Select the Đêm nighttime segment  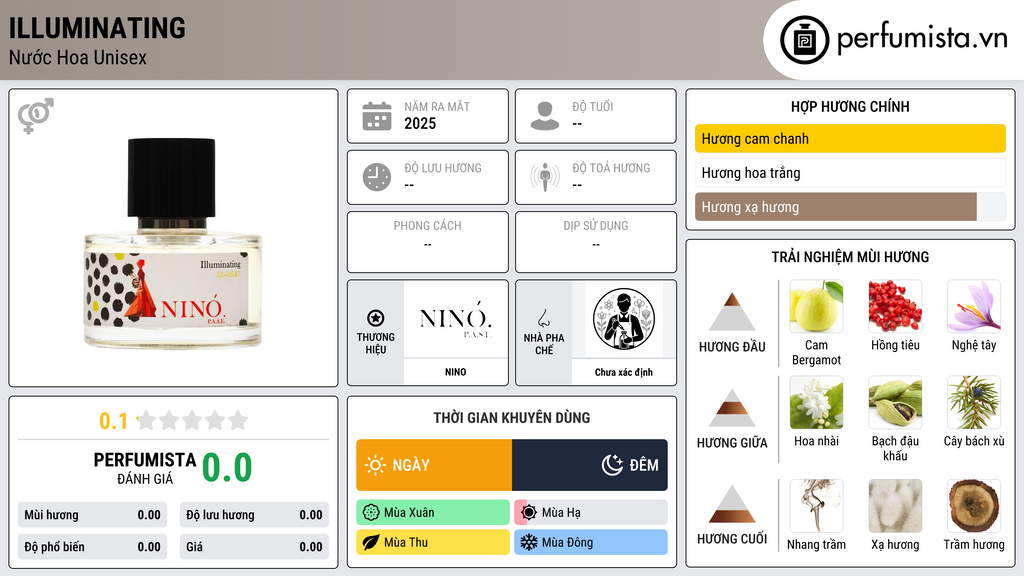[590, 465]
